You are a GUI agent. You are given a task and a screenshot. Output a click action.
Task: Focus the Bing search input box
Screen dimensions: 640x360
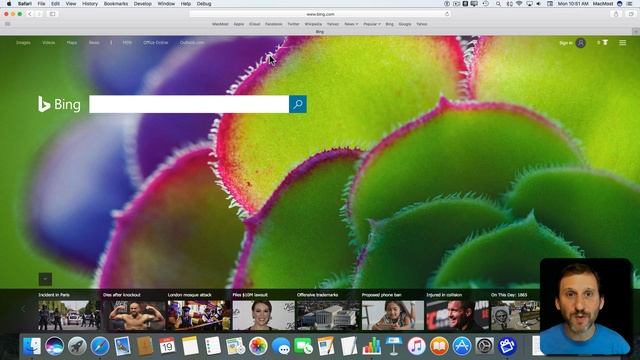click(189, 104)
